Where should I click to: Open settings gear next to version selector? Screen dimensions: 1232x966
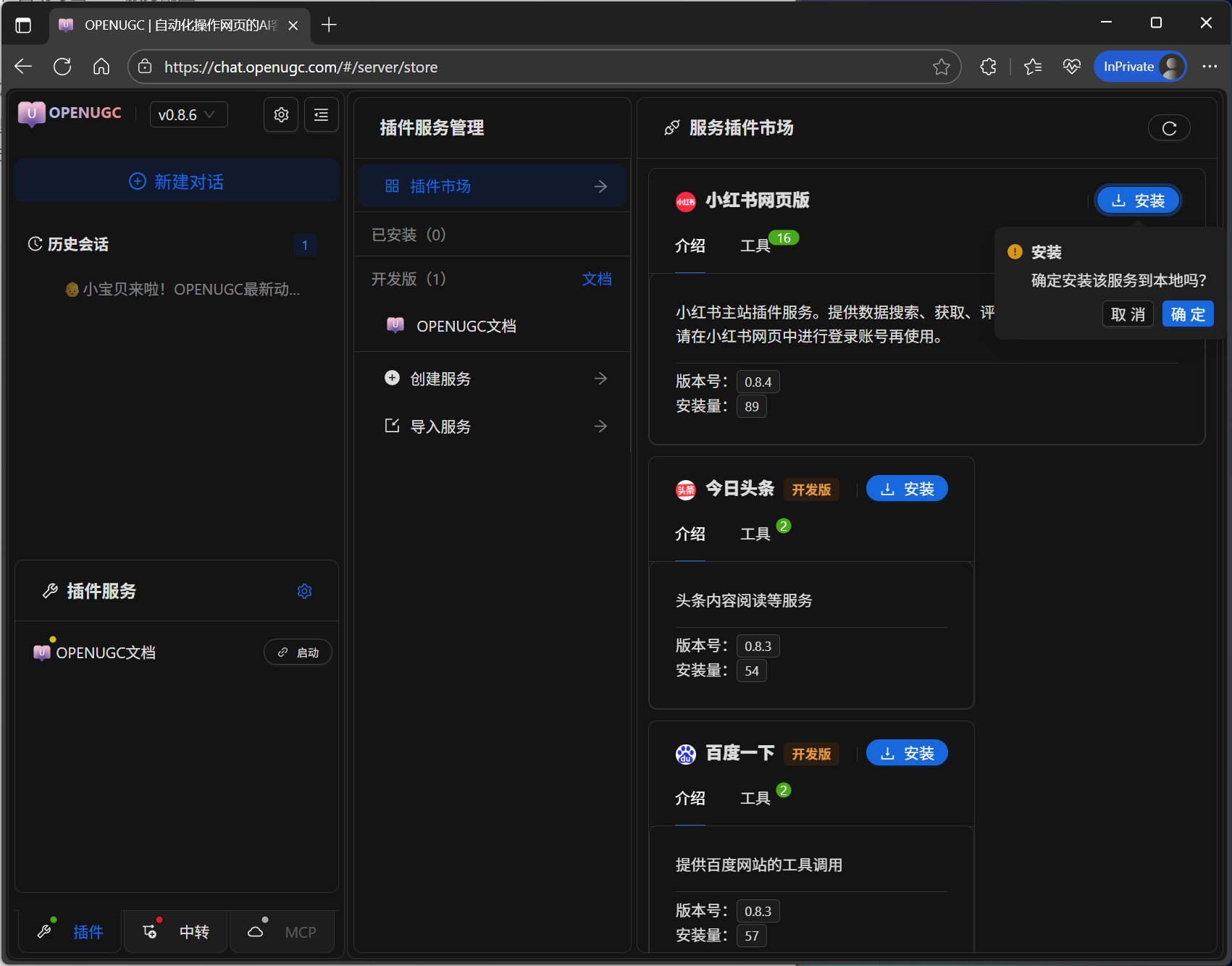pyautogui.click(x=281, y=114)
